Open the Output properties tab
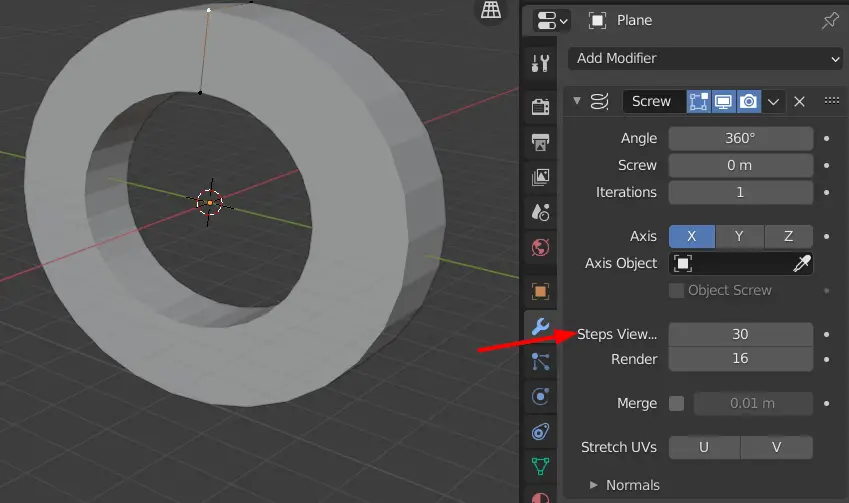The width and height of the screenshot is (849, 503). (540, 142)
